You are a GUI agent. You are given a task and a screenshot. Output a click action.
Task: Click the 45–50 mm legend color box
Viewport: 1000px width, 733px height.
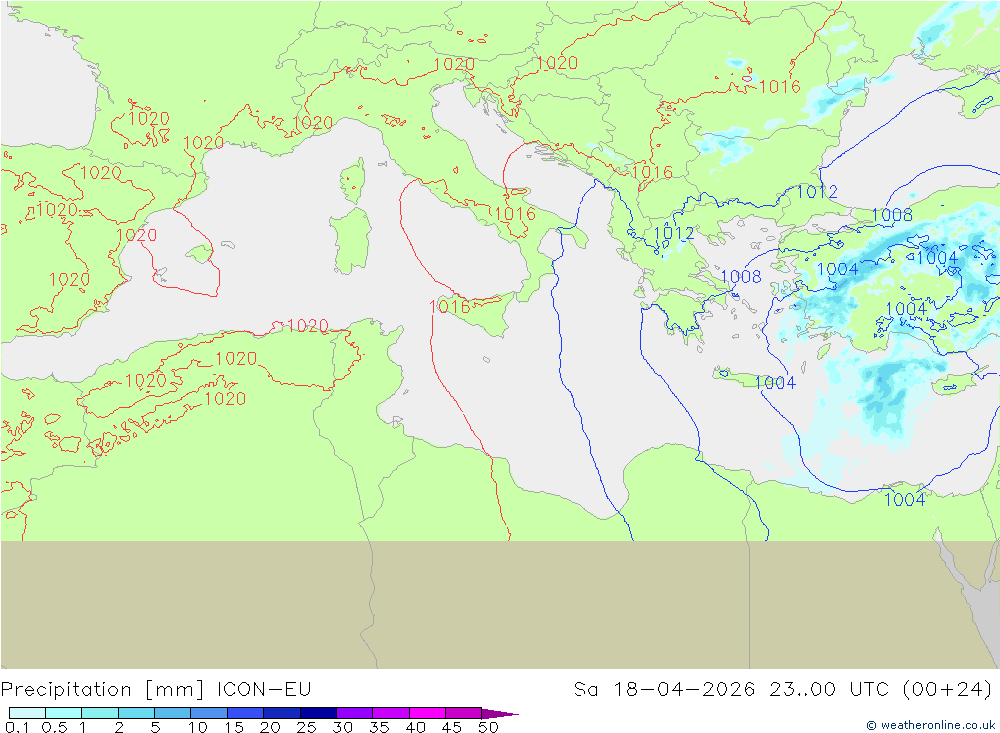464,713
